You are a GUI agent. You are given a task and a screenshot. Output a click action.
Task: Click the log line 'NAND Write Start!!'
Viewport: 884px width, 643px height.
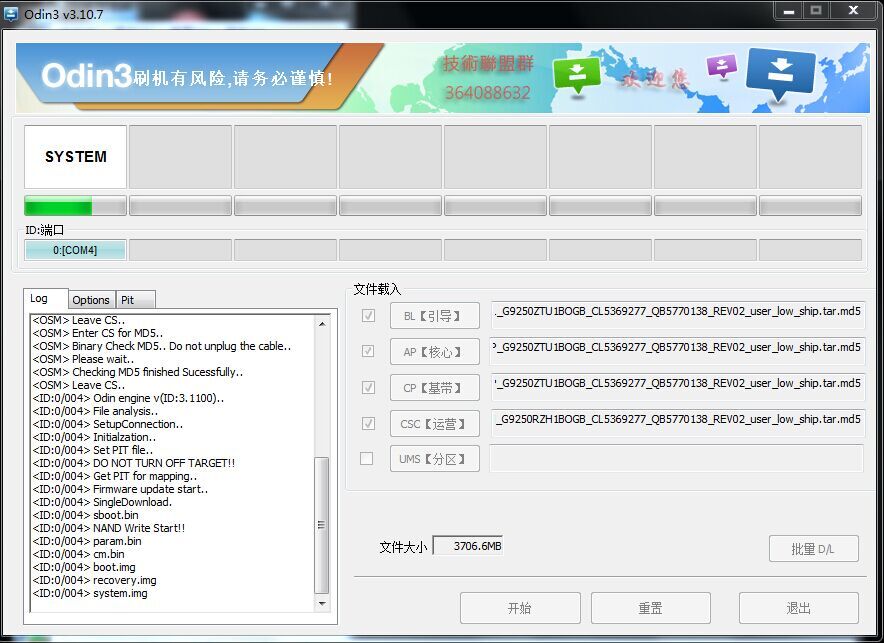point(109,528)
